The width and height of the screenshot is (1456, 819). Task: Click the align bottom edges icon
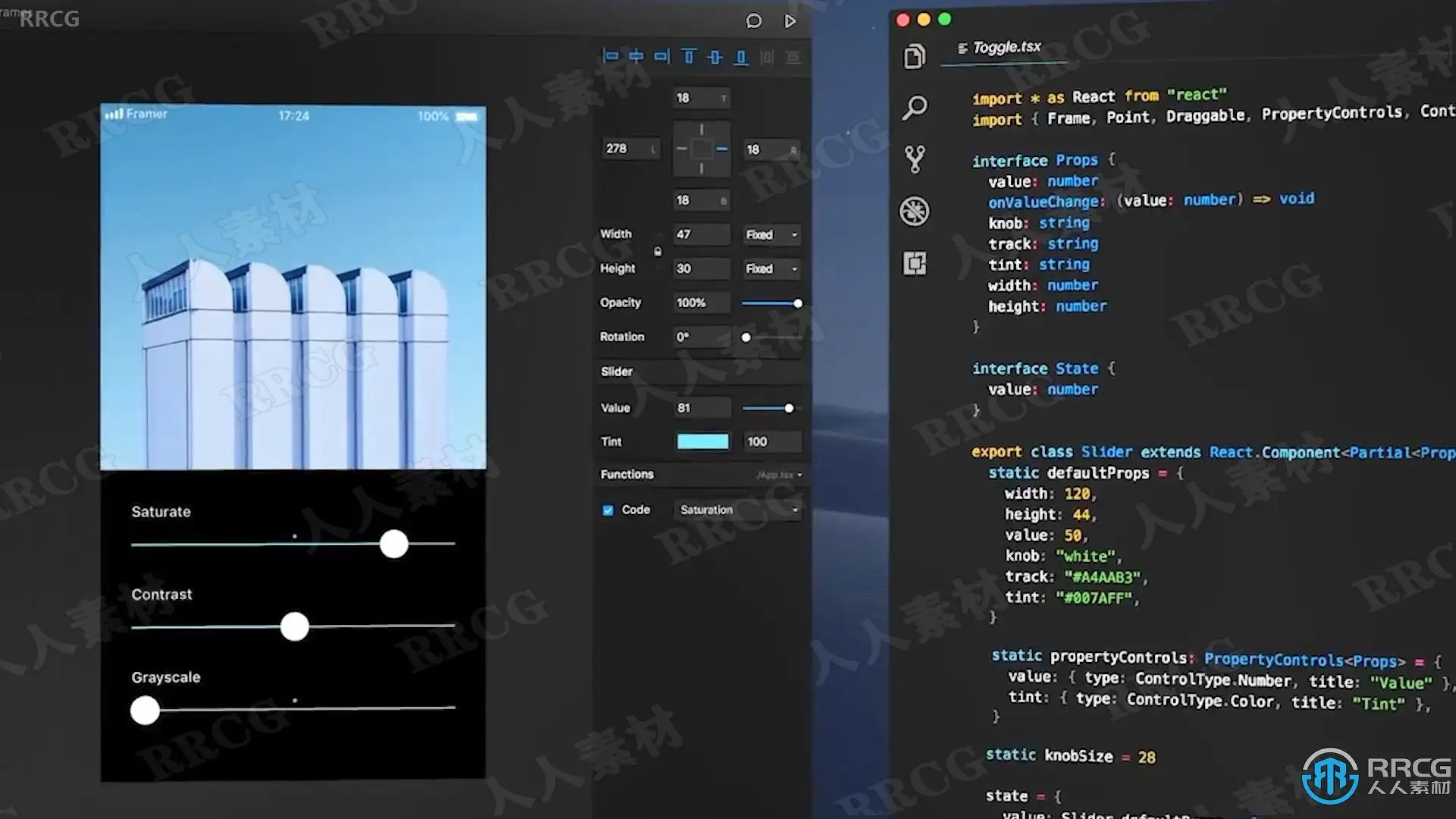(741, 57)
